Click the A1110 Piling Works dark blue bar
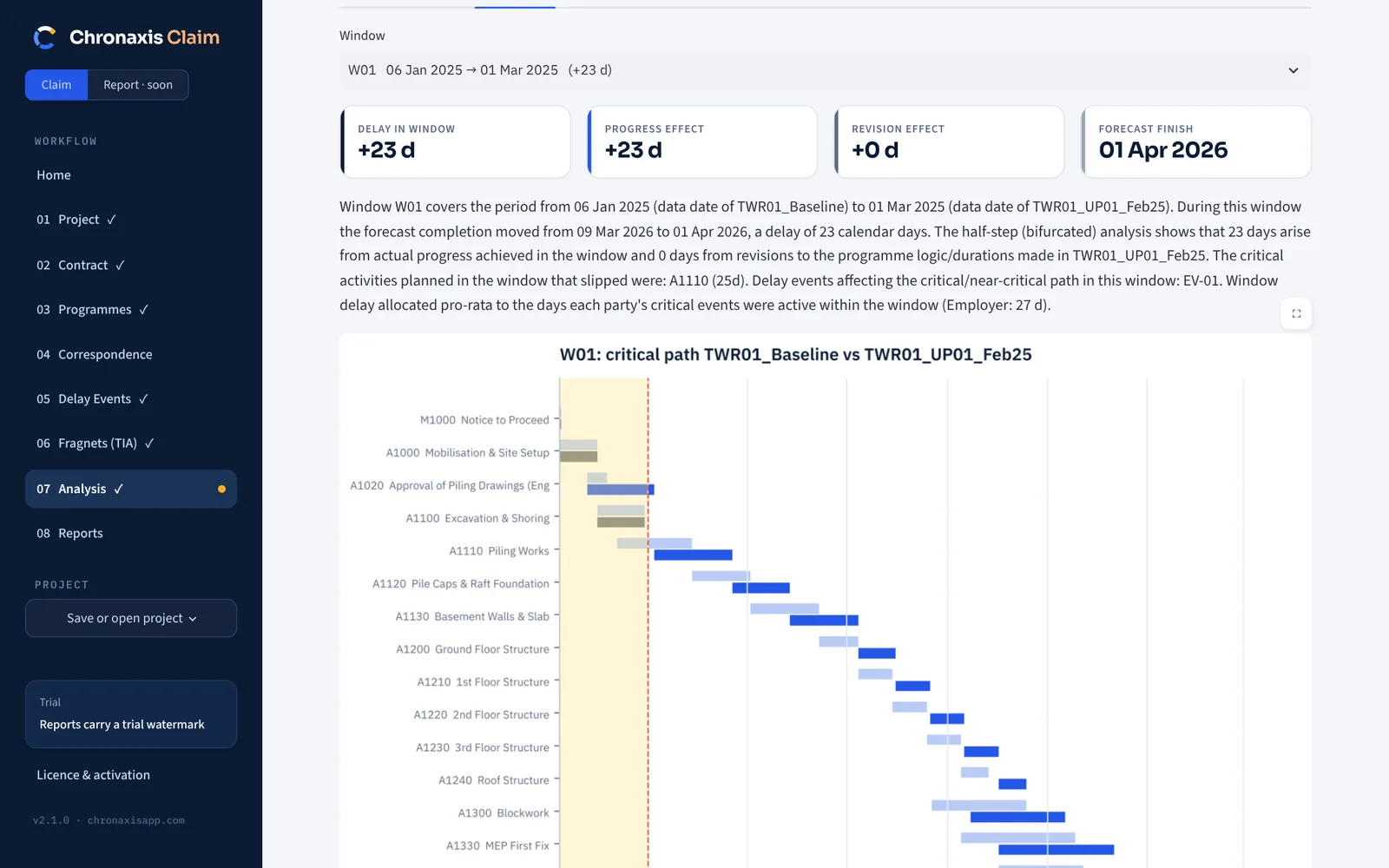Viewport: 1389px width, 868px height. point(693,555)
